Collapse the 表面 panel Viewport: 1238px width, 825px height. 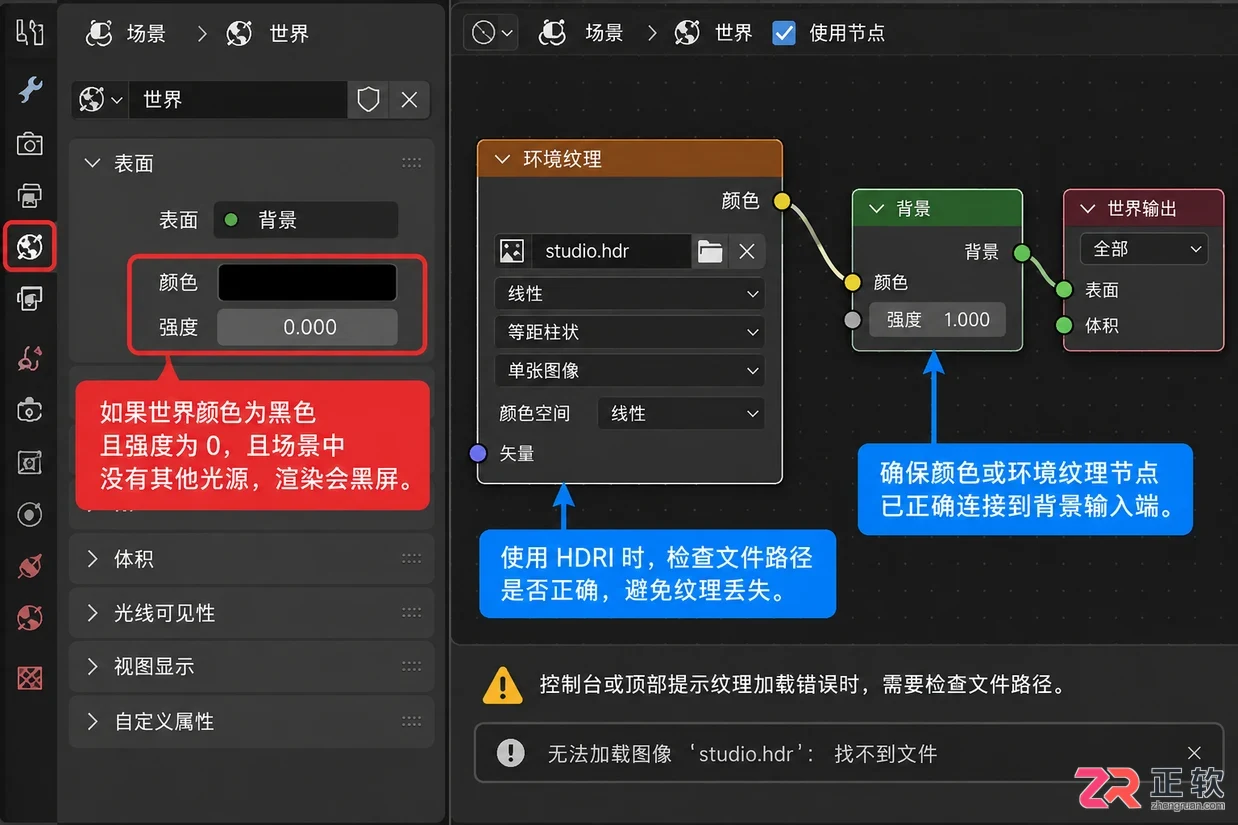[x=93, y=163]
